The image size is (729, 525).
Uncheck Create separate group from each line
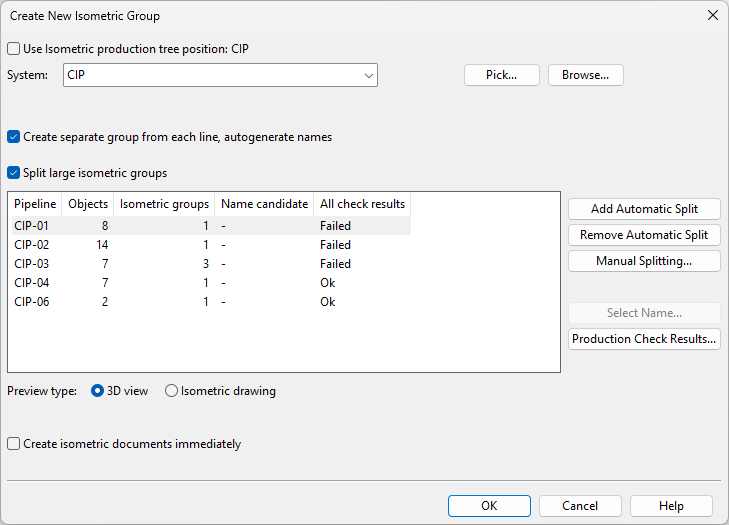click(14, 137)
